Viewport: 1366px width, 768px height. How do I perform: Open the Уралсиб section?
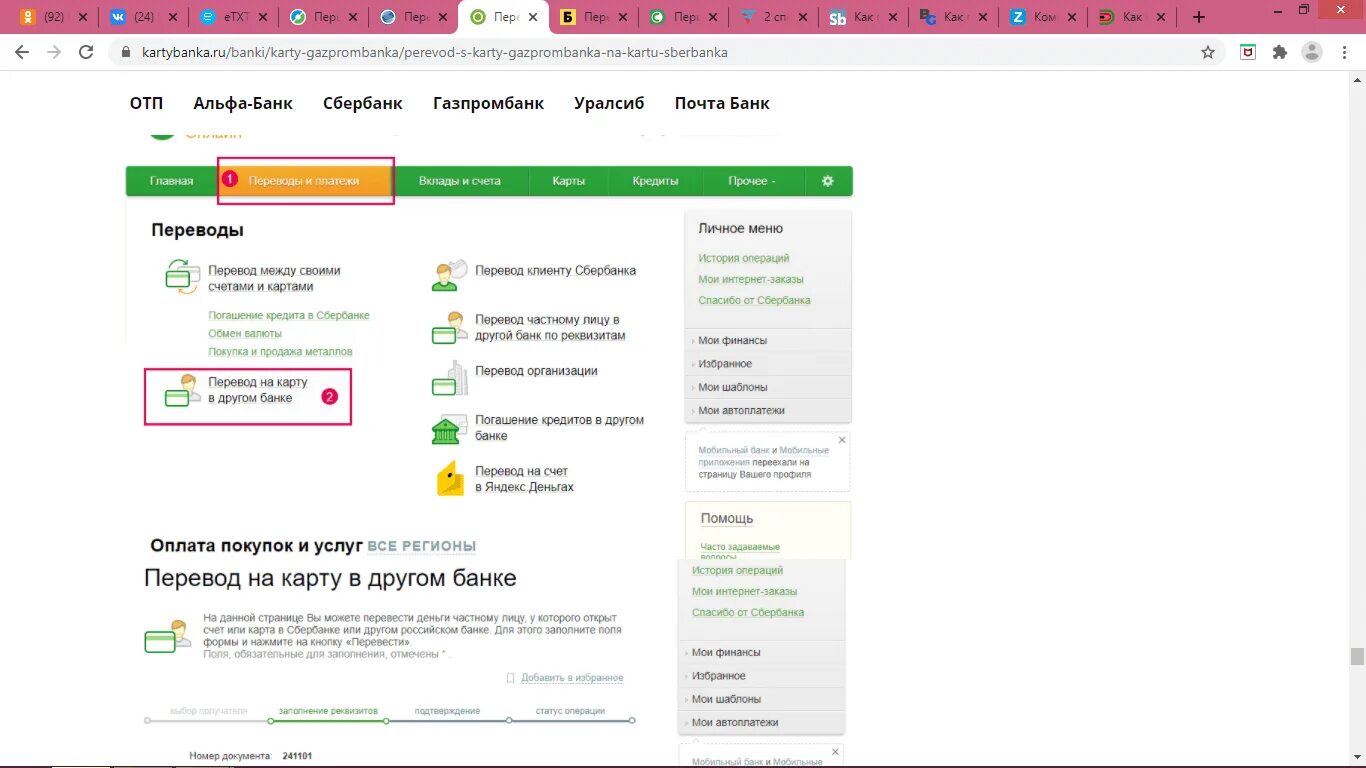pyautogui.click(x=609, y=103)
